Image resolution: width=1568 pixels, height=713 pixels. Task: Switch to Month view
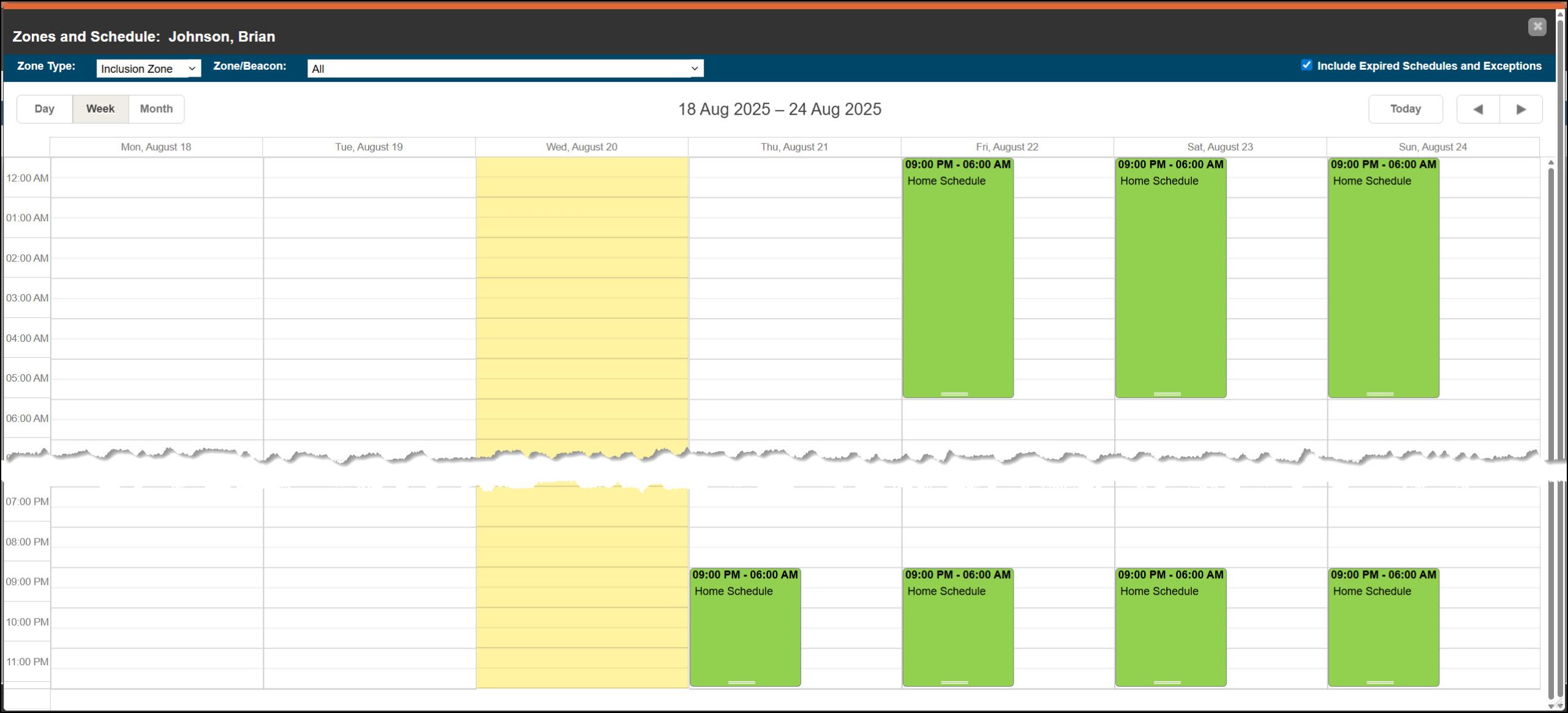[156, 109]
